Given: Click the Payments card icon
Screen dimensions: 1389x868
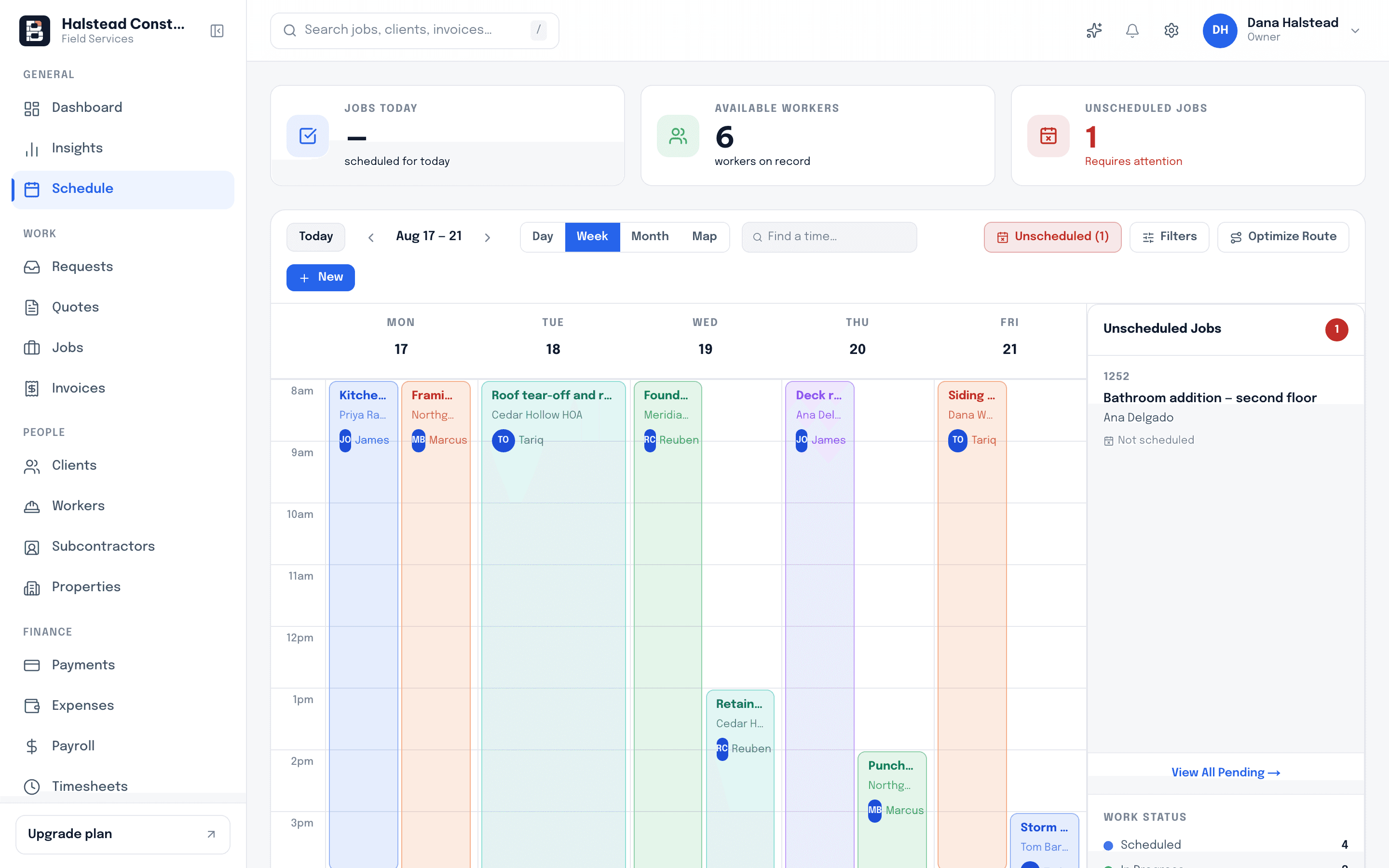Looking at the screenshot, I should pyautogui.click(x=31, y=665).
